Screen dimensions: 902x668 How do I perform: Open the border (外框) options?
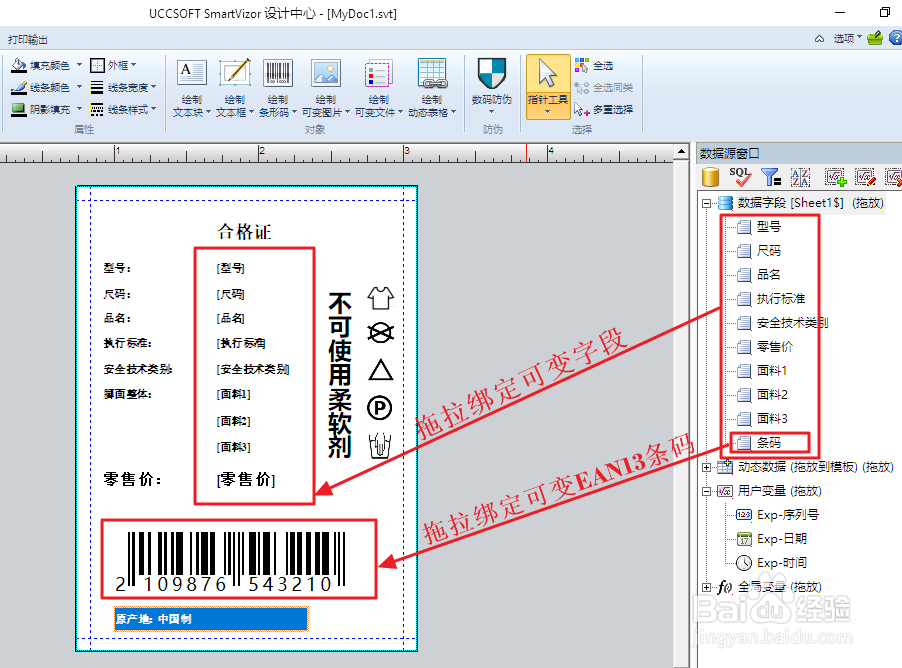113,66
